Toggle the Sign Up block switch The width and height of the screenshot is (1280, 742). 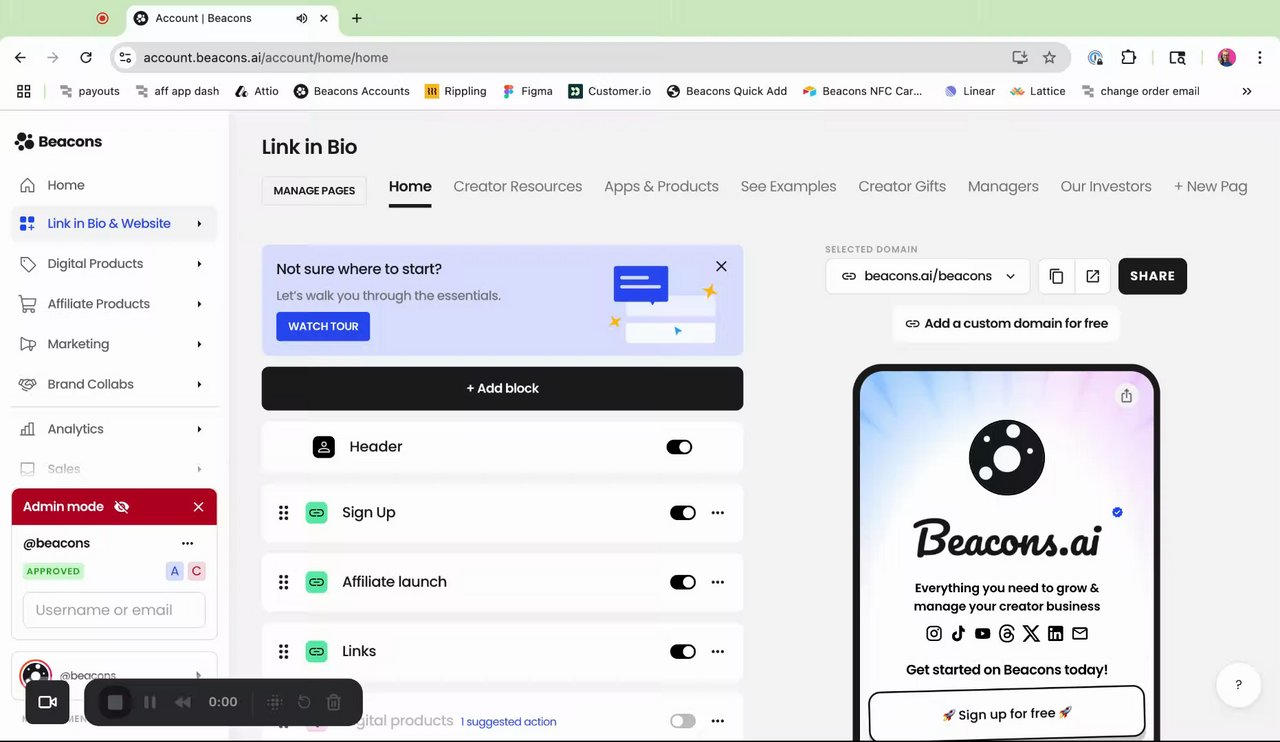click(x=683, y=512)
